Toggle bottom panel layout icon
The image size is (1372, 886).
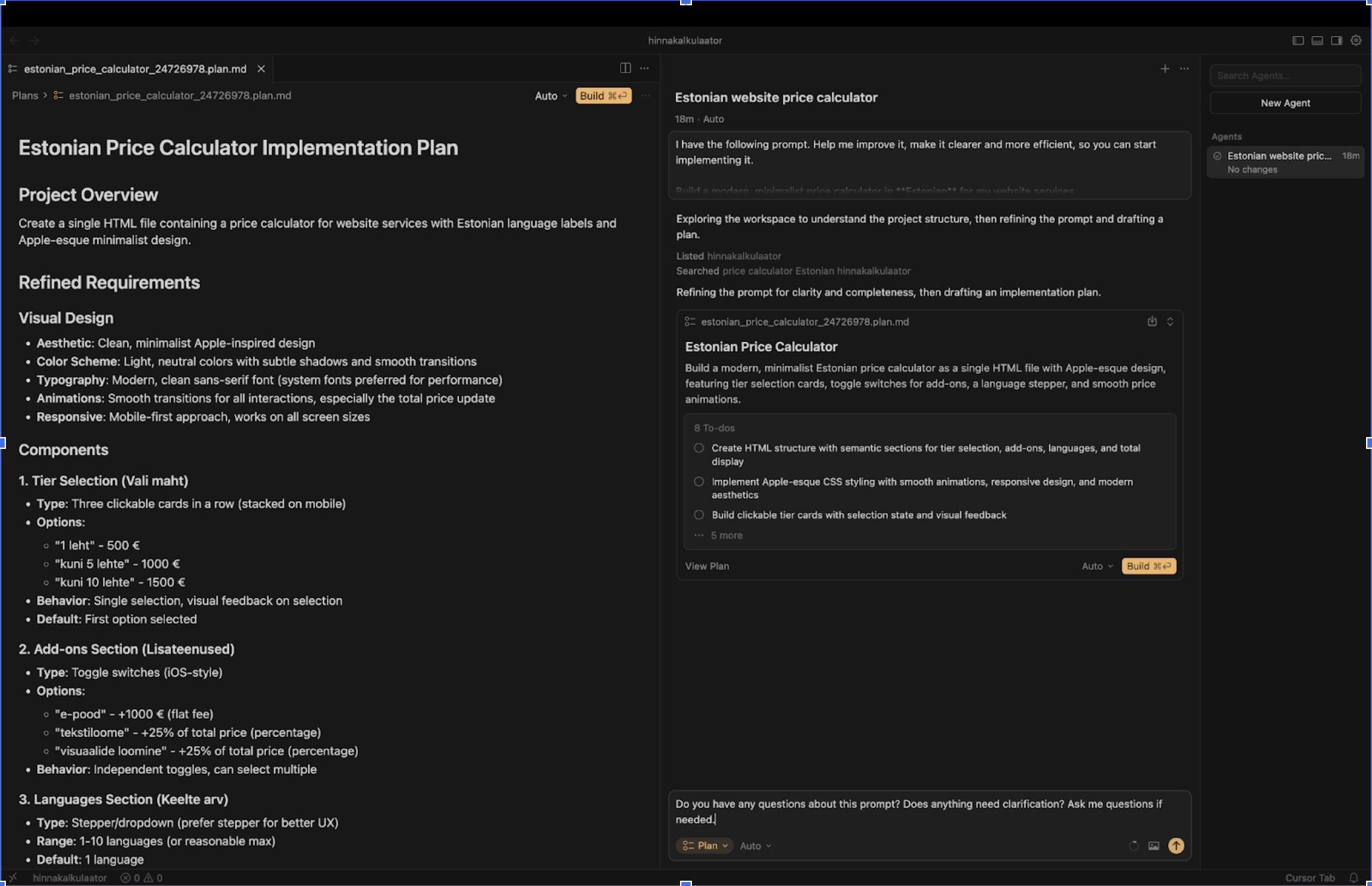click(x=1317, y=40)
